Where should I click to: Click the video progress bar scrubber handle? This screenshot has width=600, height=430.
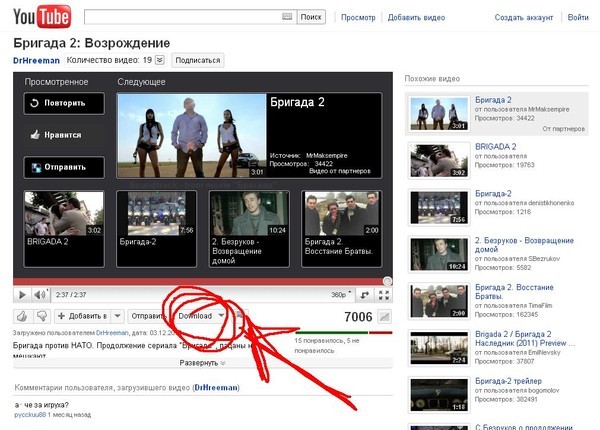pos(387,282)
